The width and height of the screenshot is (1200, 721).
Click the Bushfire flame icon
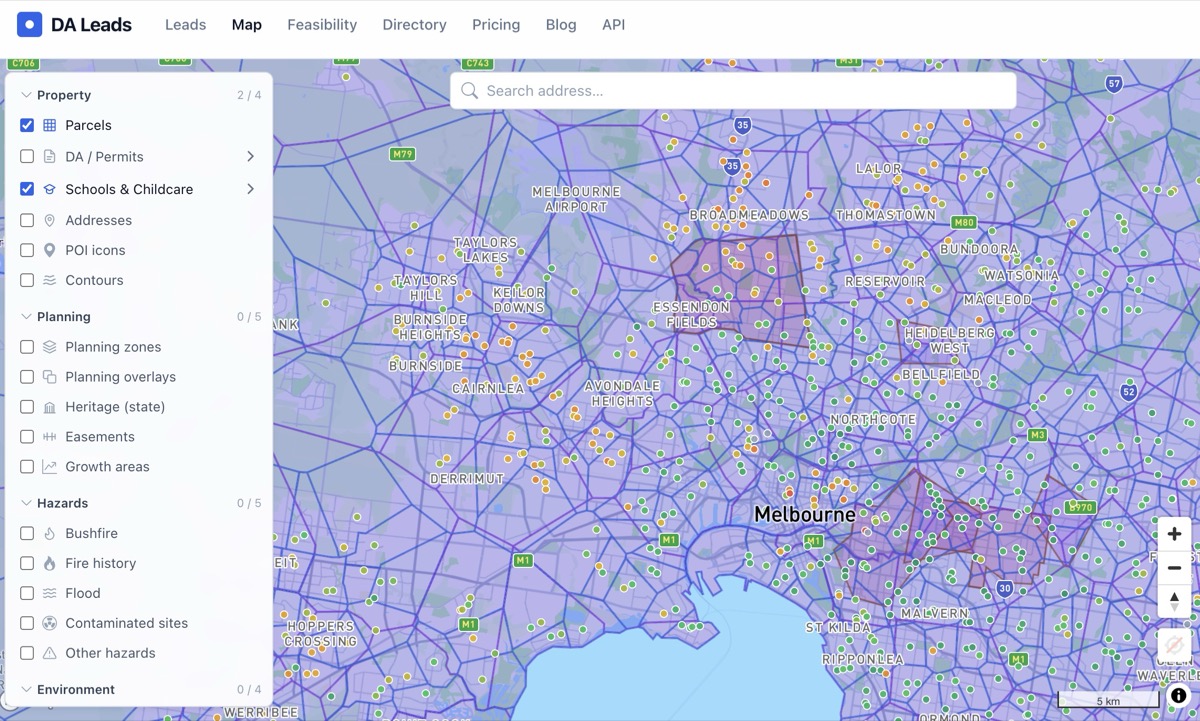(x=49, y=534)
